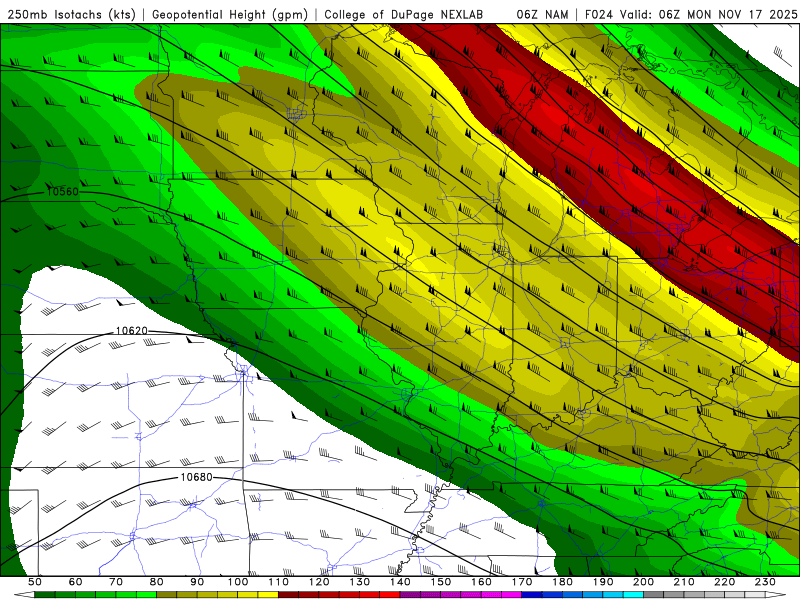Click the 130 value on the color scale

[x=360, y=582]
